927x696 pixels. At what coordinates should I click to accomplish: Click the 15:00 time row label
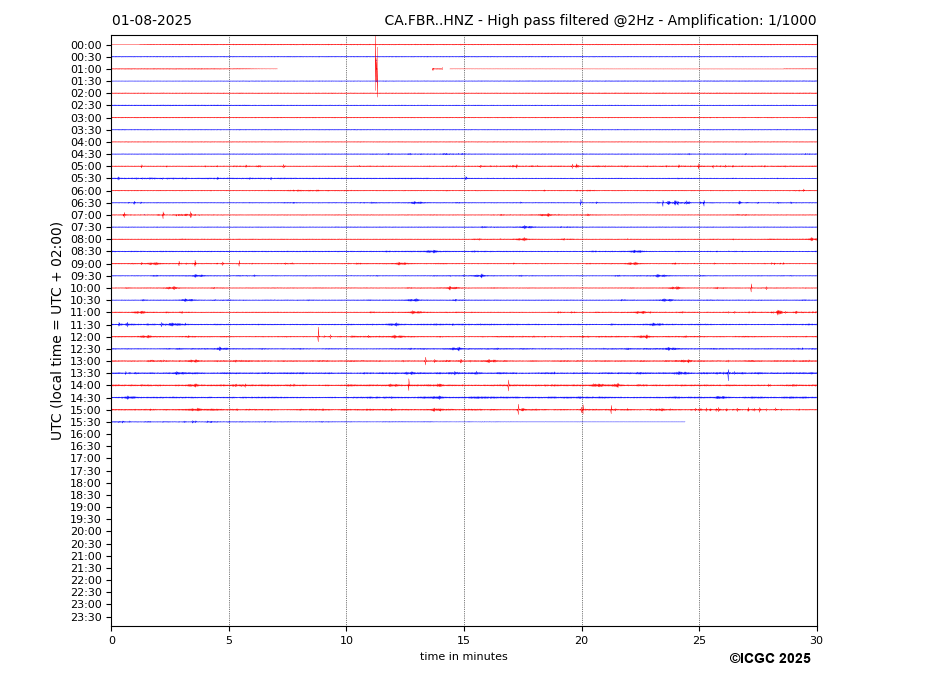pyautogui.click(x=86, y=410)
